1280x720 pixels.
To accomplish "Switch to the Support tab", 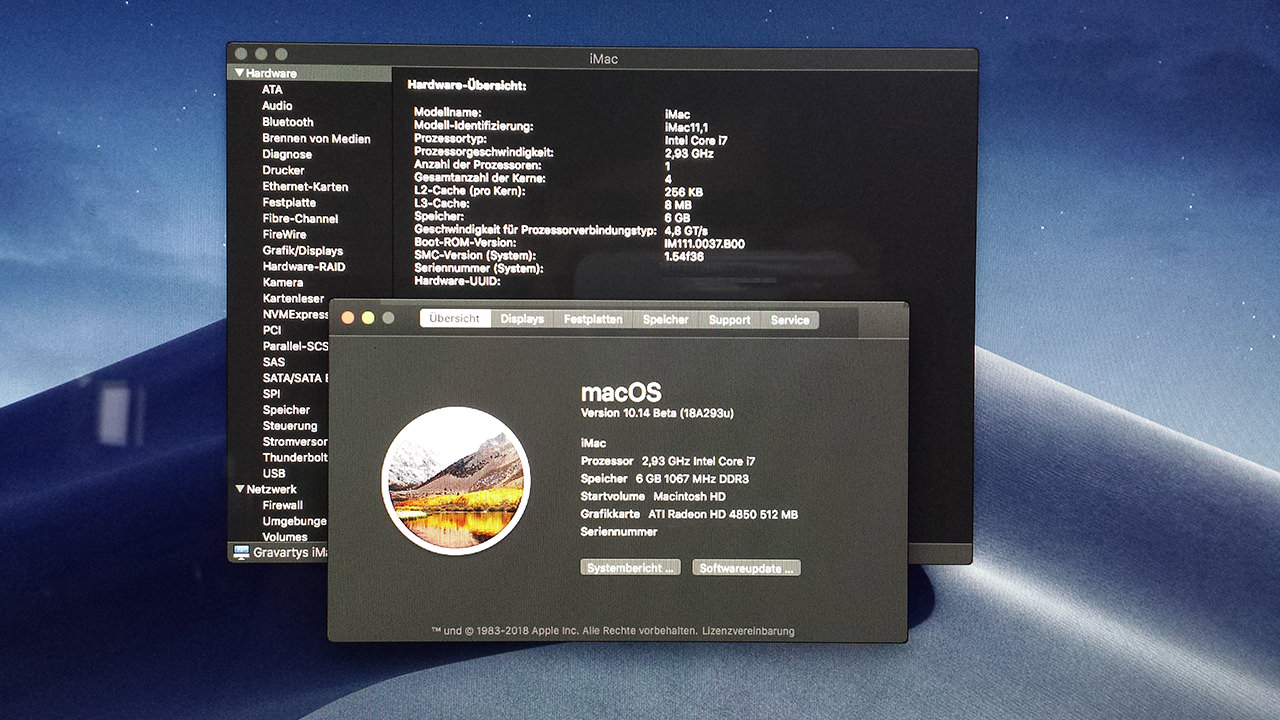I will point(729,319).
